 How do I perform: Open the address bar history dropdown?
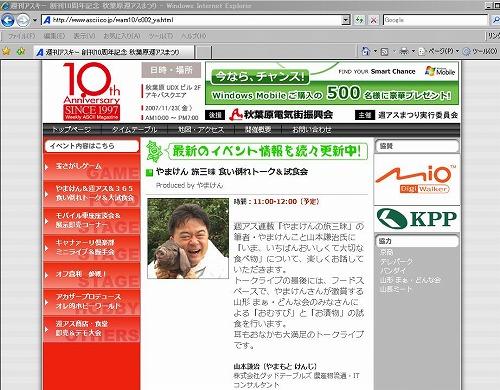pyautogui.click(x=346, y=20)
